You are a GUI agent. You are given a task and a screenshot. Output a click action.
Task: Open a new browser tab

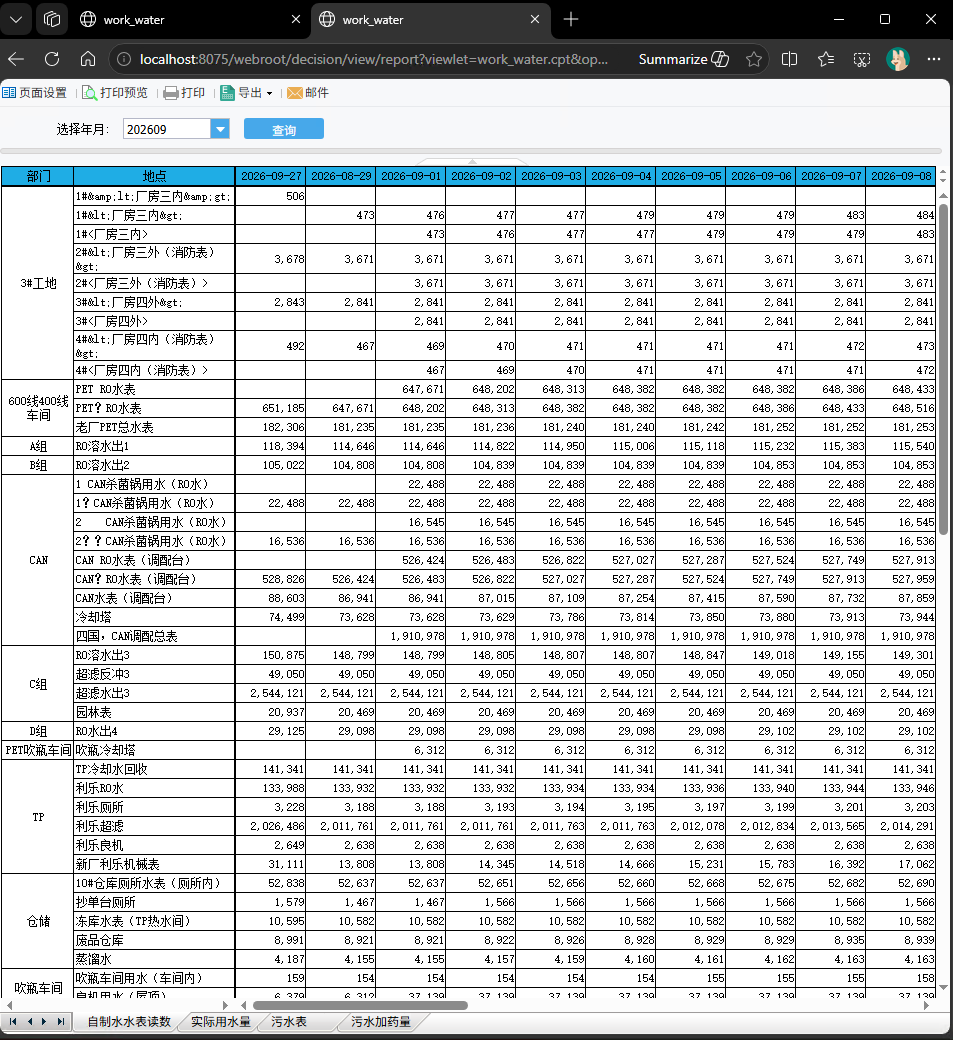[x=570, y=20]
